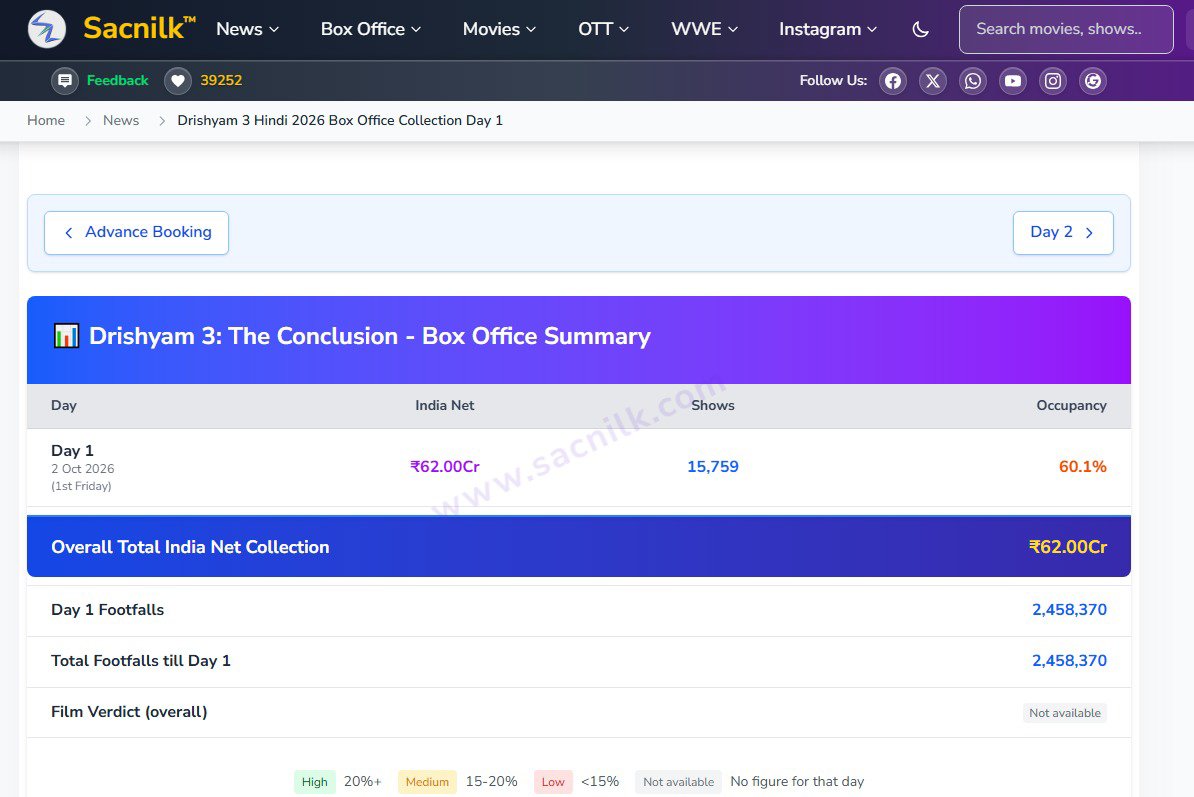Open the WhatsApp follow icon
The height and width of the screenshot is (797, 1194).
(x=973, y=81)
